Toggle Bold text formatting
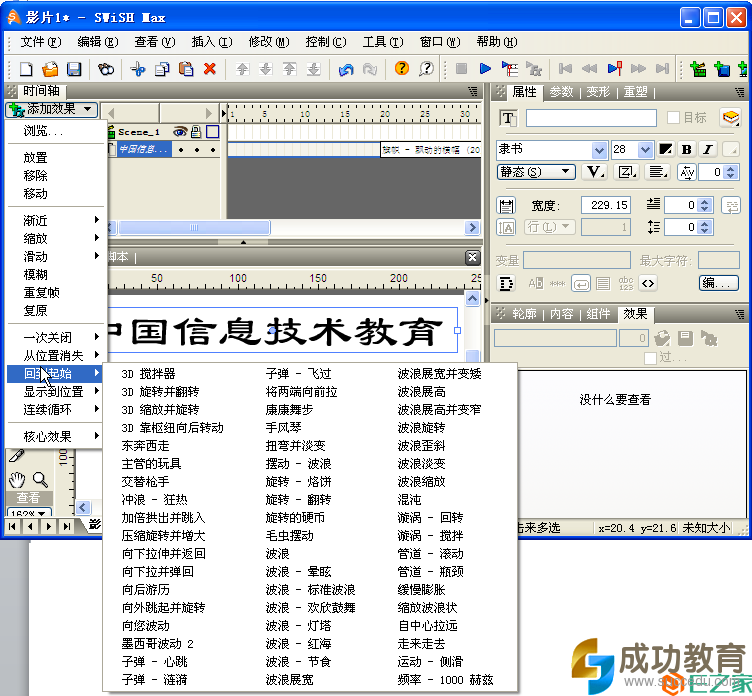Image resolution: width=752 pixels, height=696 pixels. coord(686,150)
